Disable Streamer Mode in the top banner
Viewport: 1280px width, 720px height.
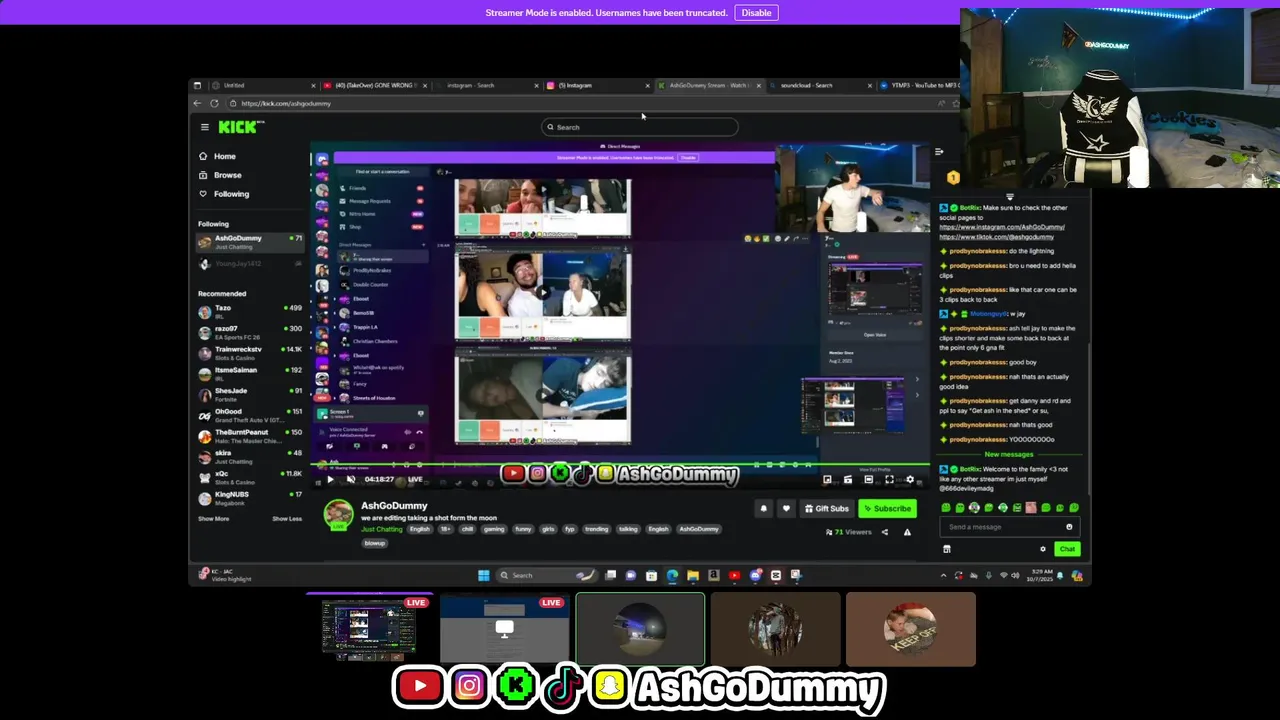[756, 13]
